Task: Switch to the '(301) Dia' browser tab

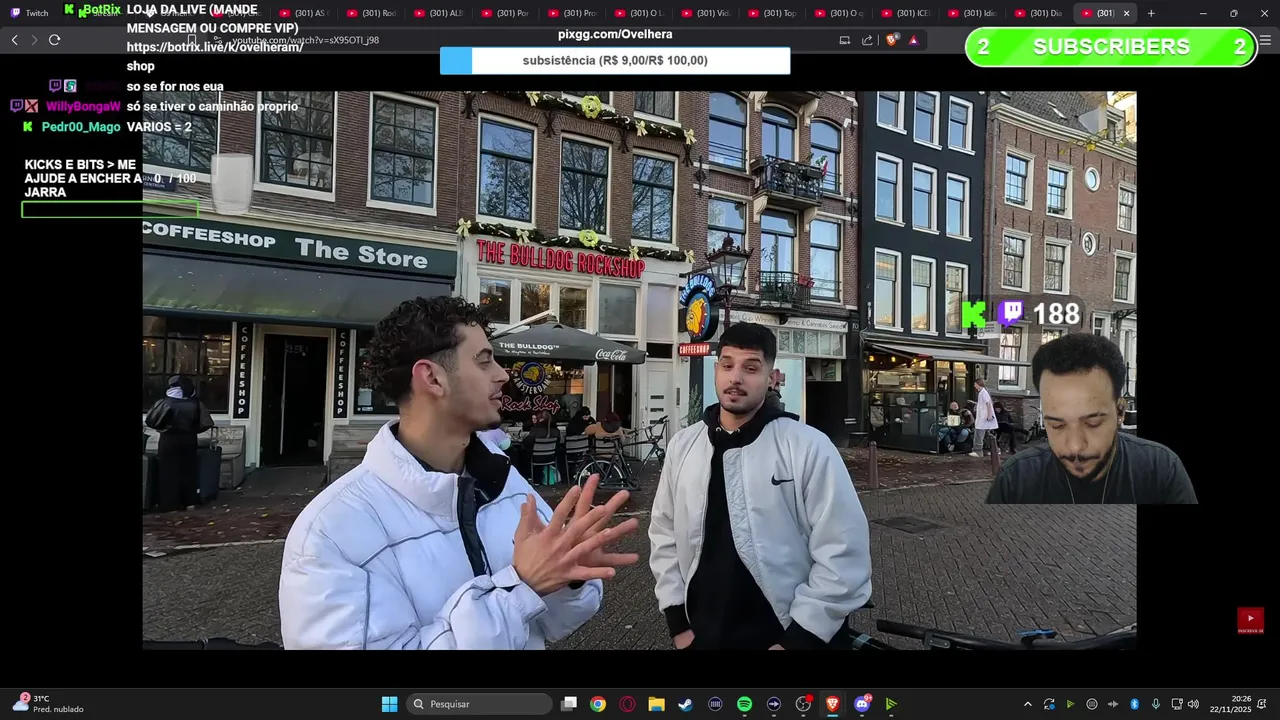Action: pyautogui.click(x=1040, y=13)
